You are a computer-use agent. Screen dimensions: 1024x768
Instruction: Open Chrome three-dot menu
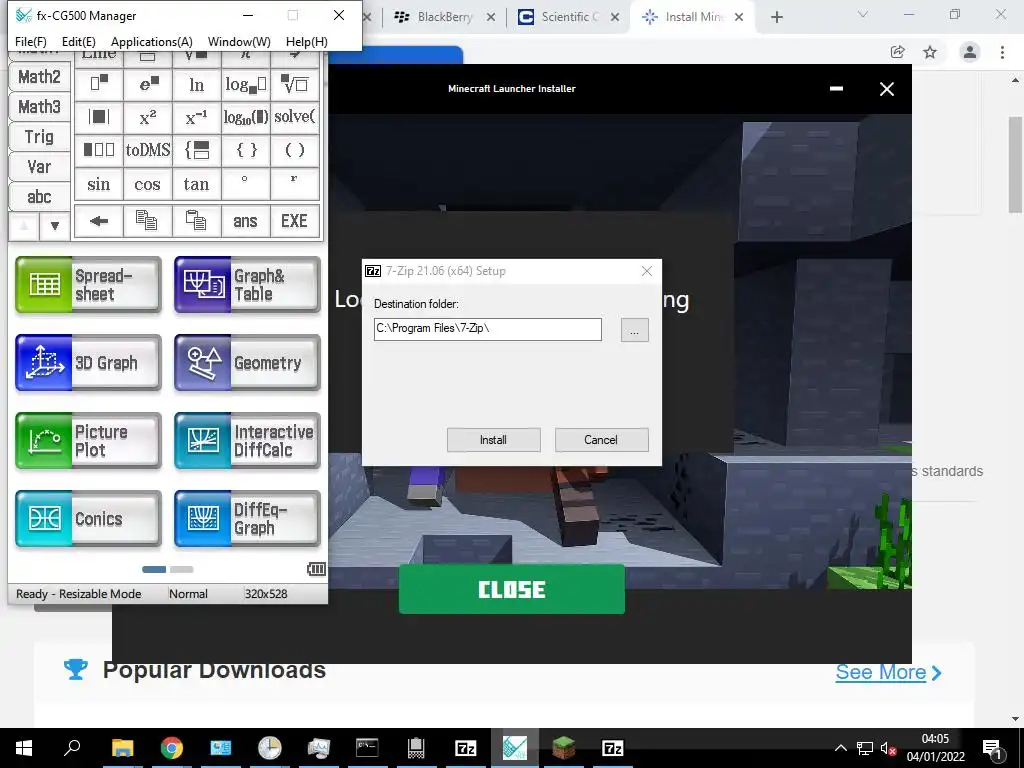(x=1002, y=52)
